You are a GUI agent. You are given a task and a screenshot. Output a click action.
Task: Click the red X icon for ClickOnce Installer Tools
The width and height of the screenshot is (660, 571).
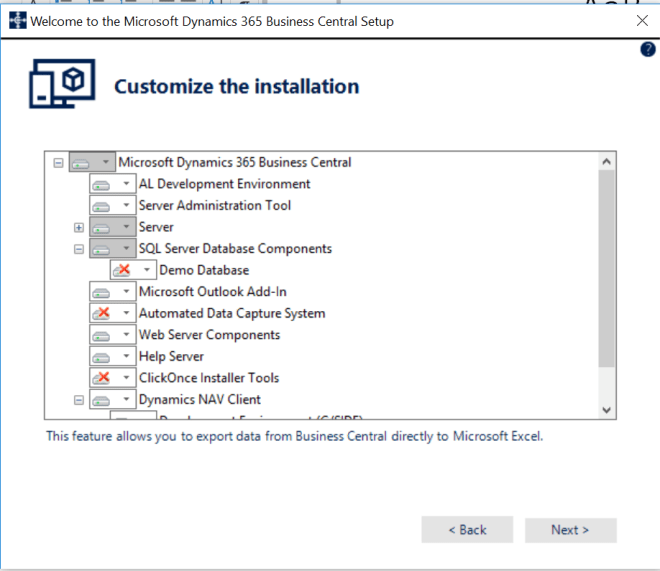[x=101, y=377]
